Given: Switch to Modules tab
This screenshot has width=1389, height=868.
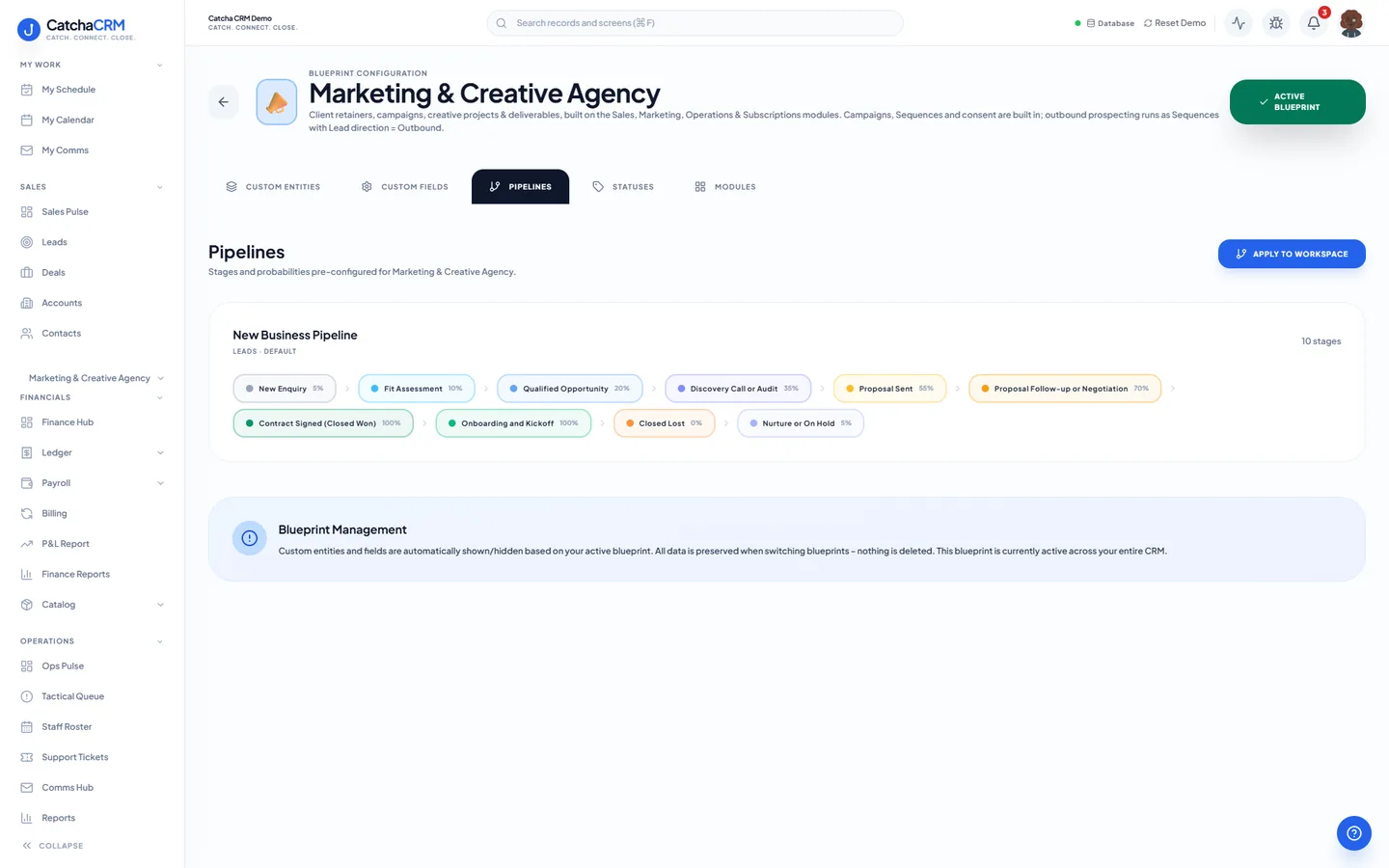Looking at the screenshot, I should pos(725,187).
